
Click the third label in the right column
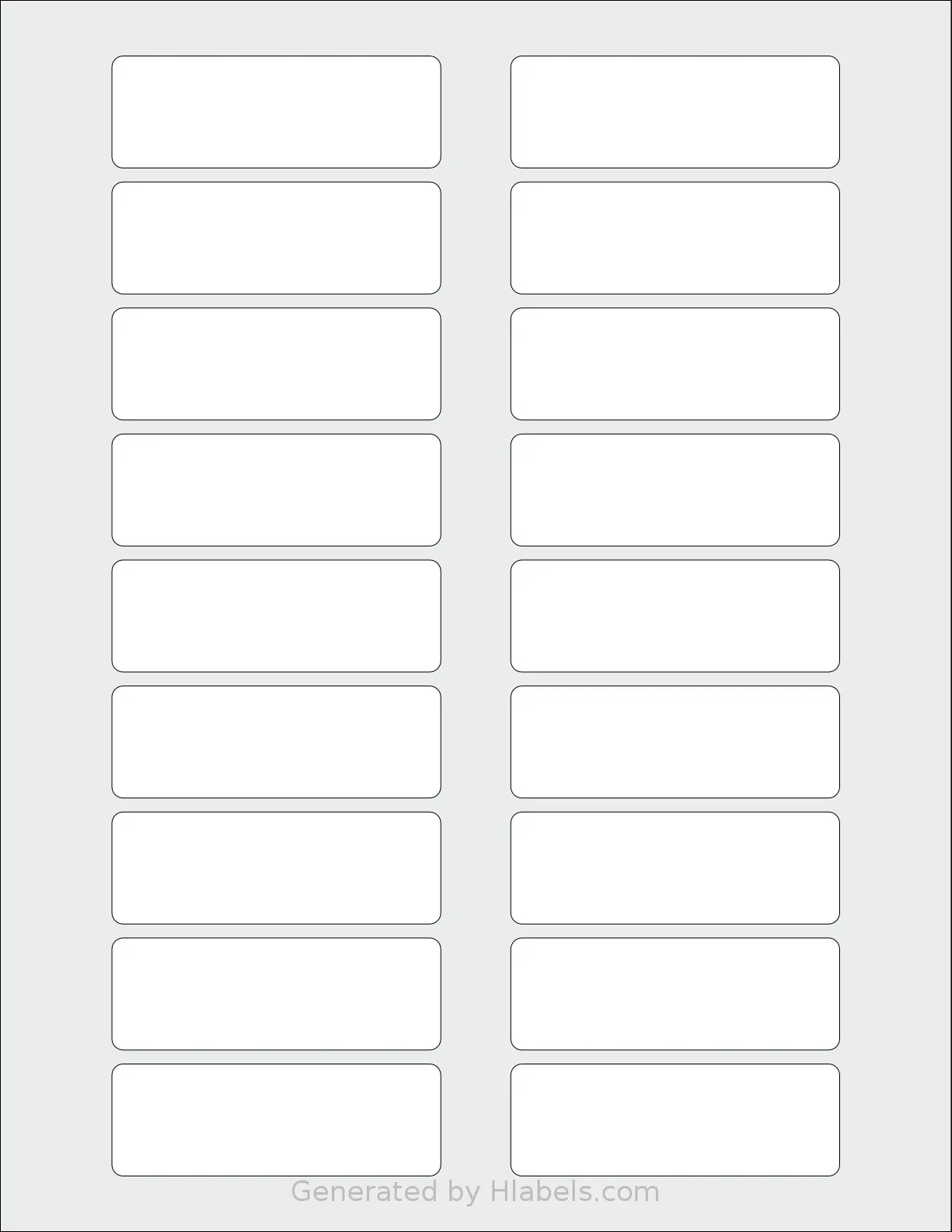tap(675, 364)
